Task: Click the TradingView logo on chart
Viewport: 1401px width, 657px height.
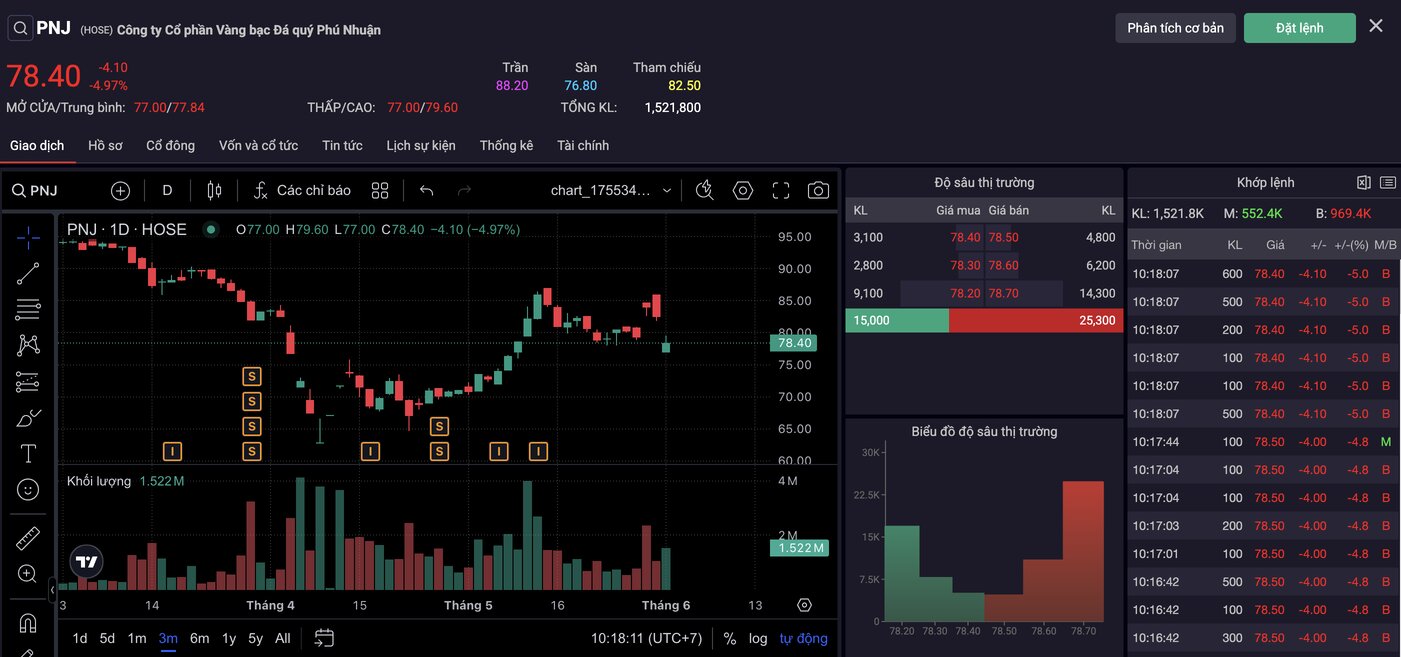Action: coord(87,562)
